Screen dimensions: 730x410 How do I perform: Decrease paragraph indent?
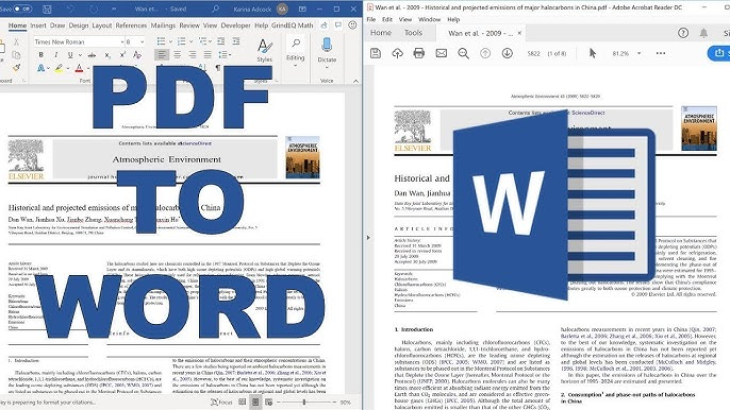(x=221, y=41)
